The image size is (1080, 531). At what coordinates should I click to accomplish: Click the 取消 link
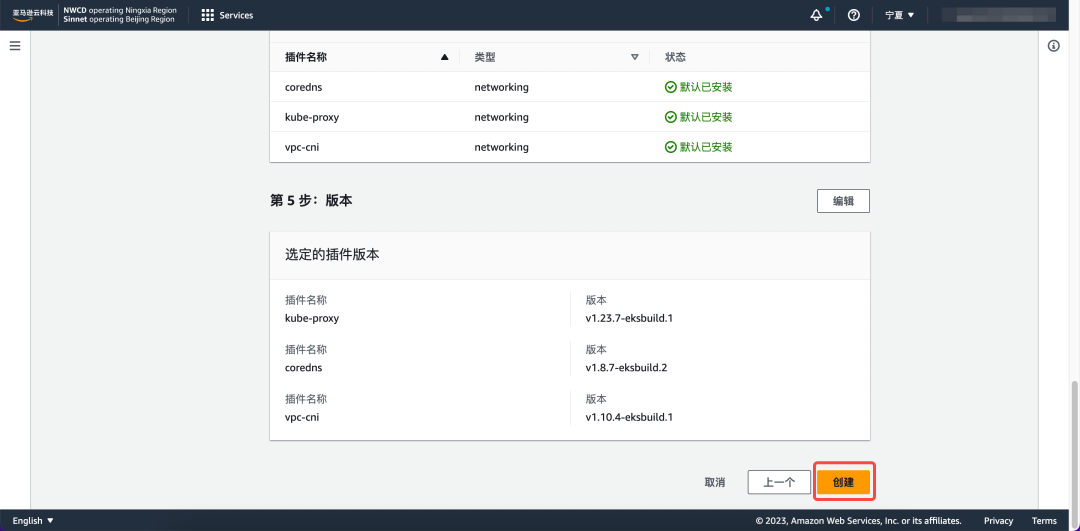pos(715,482)
